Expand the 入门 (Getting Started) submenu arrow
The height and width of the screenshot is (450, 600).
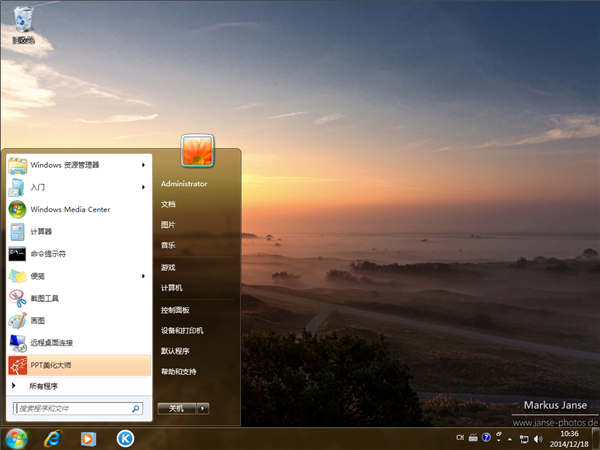pos(144,187)
